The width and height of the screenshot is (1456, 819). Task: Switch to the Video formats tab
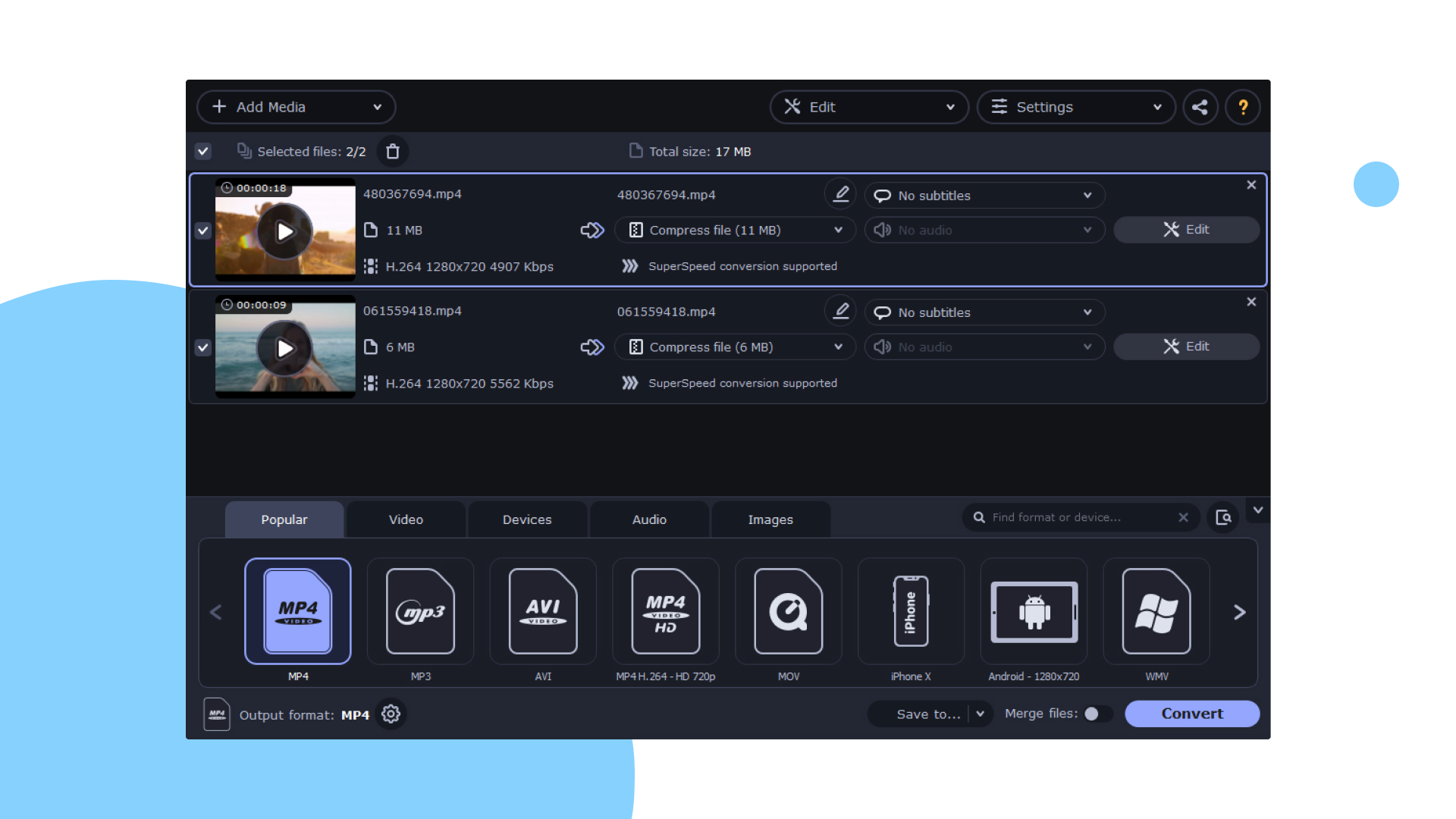[x=406, y=517]
